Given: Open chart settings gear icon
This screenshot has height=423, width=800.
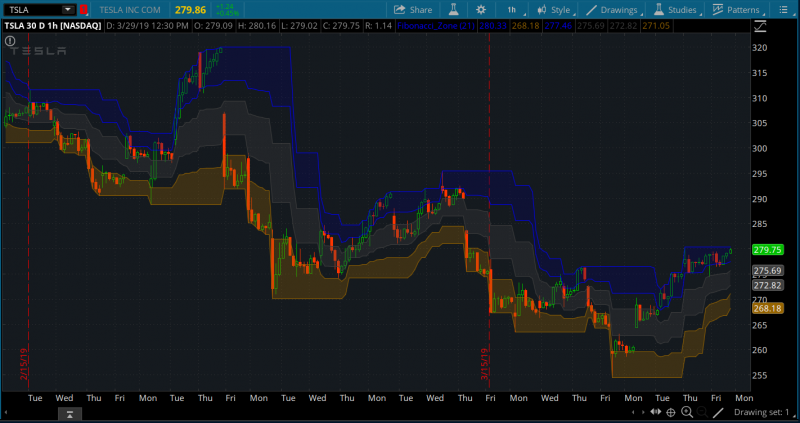Looking at the screenshot, I should point(481,10).
